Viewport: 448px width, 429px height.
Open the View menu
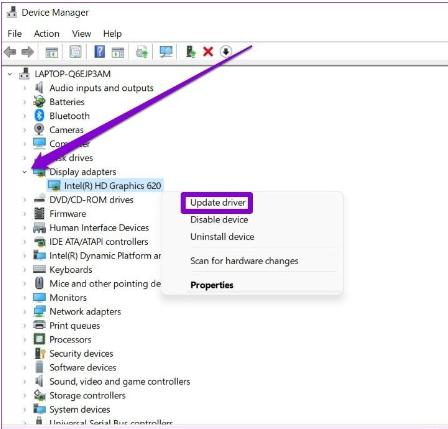pos(81,34)
